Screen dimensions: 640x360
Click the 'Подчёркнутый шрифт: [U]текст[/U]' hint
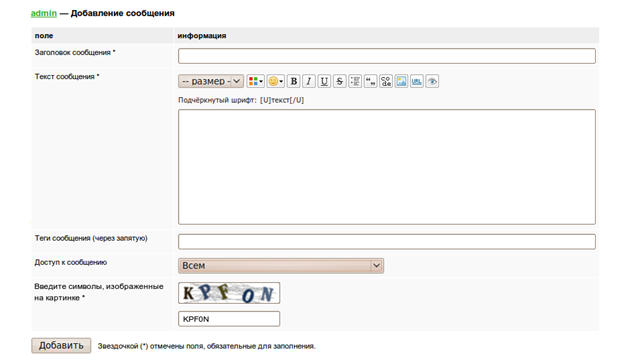pos(241,100)
